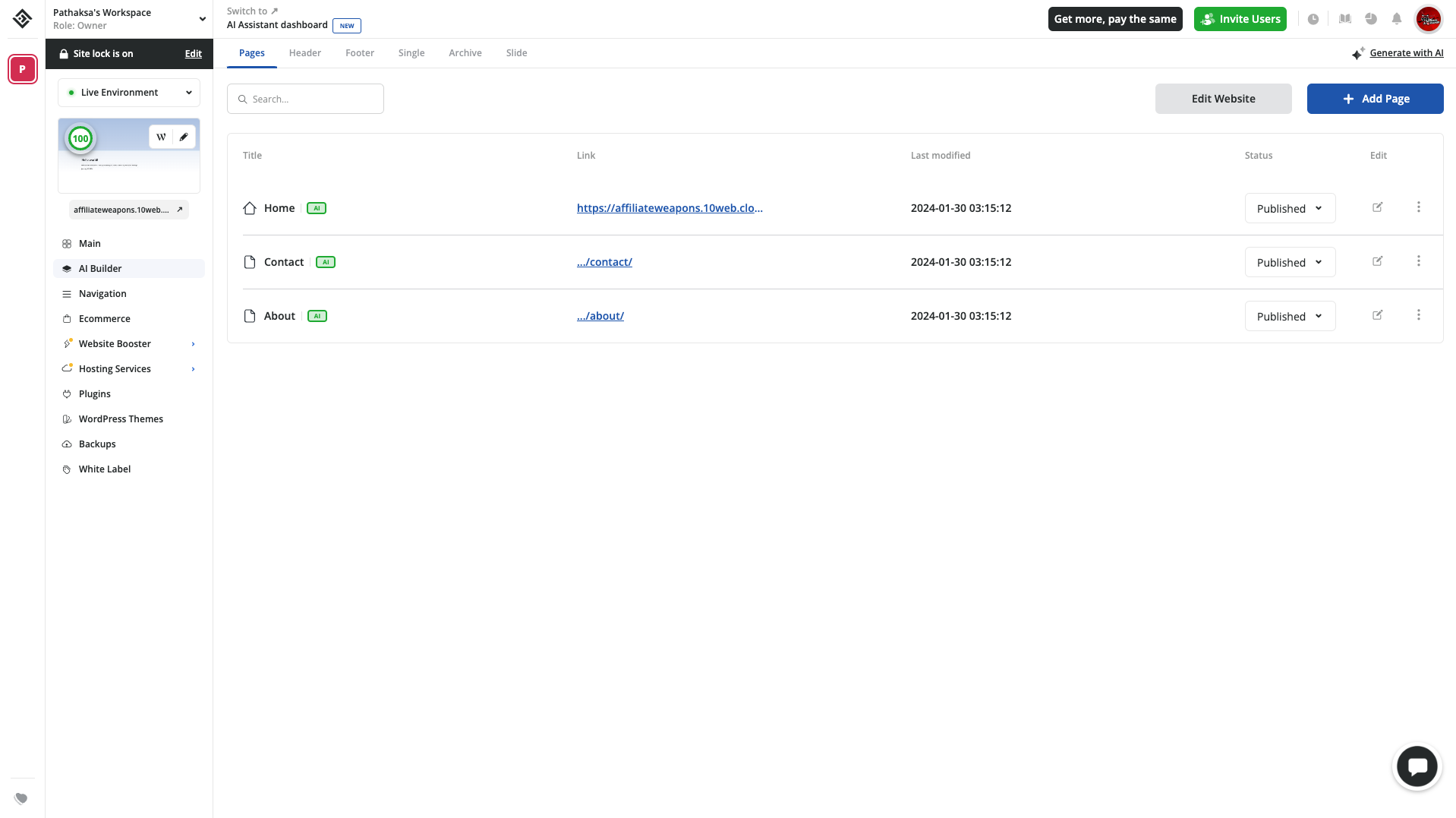
Task: Open the White Label section
Action: (x=105, y=469)
